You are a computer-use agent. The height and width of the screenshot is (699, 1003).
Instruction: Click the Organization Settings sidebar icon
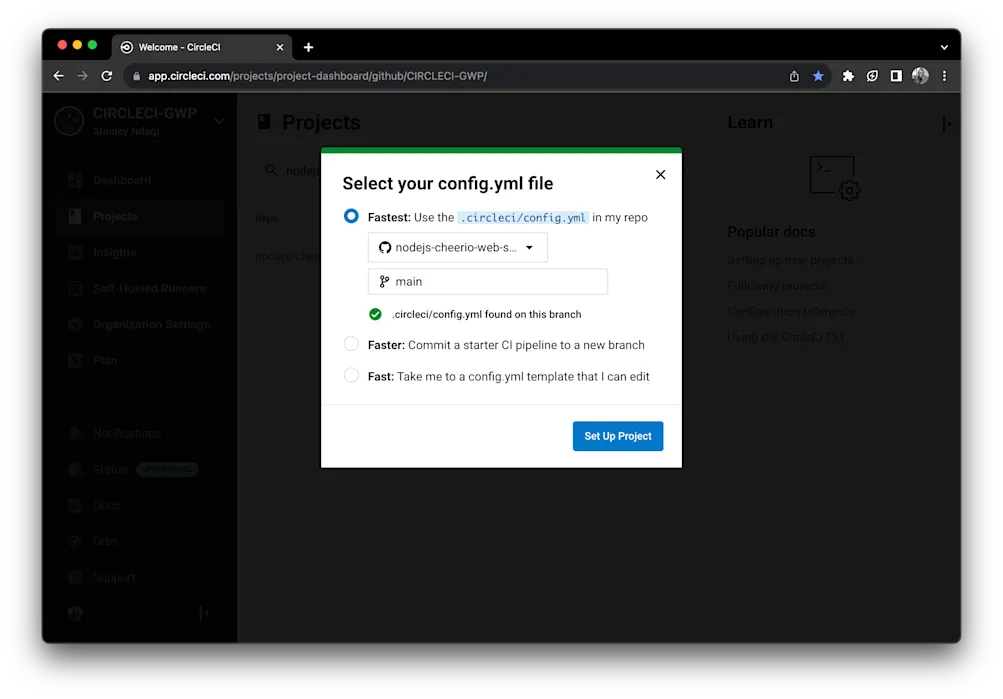(x=75, y=324)
